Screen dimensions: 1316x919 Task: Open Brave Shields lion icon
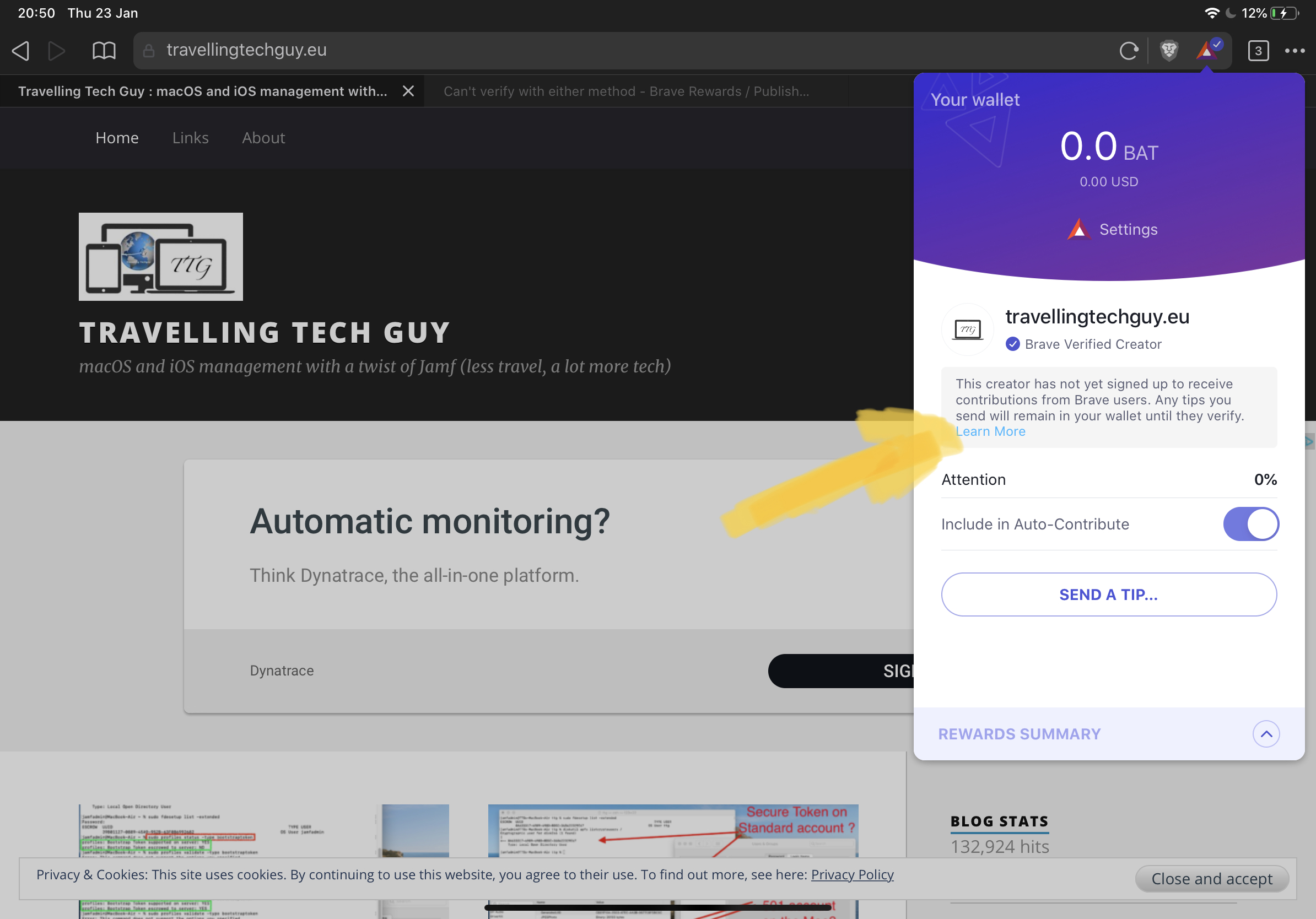[x=1169, y=51]
